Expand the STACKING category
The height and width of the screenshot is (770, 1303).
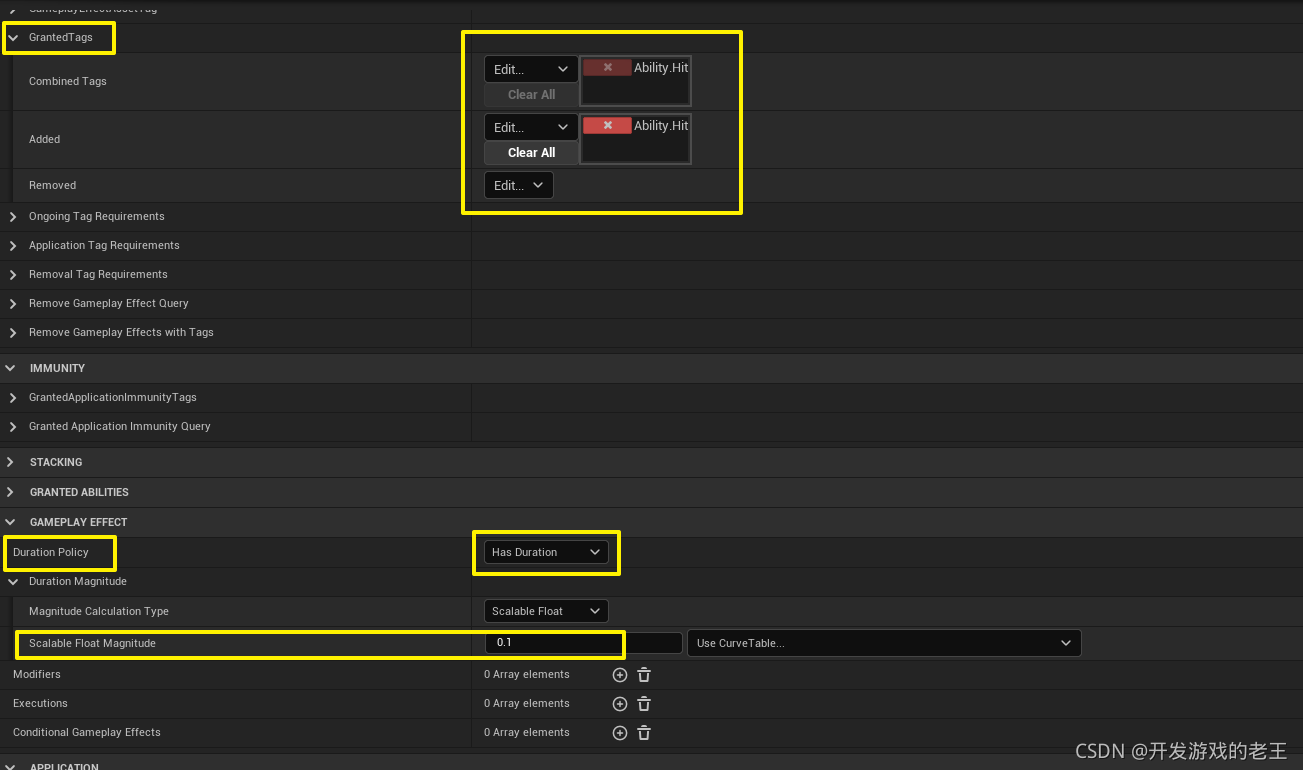pyautogui.click(x=10, y=462)
